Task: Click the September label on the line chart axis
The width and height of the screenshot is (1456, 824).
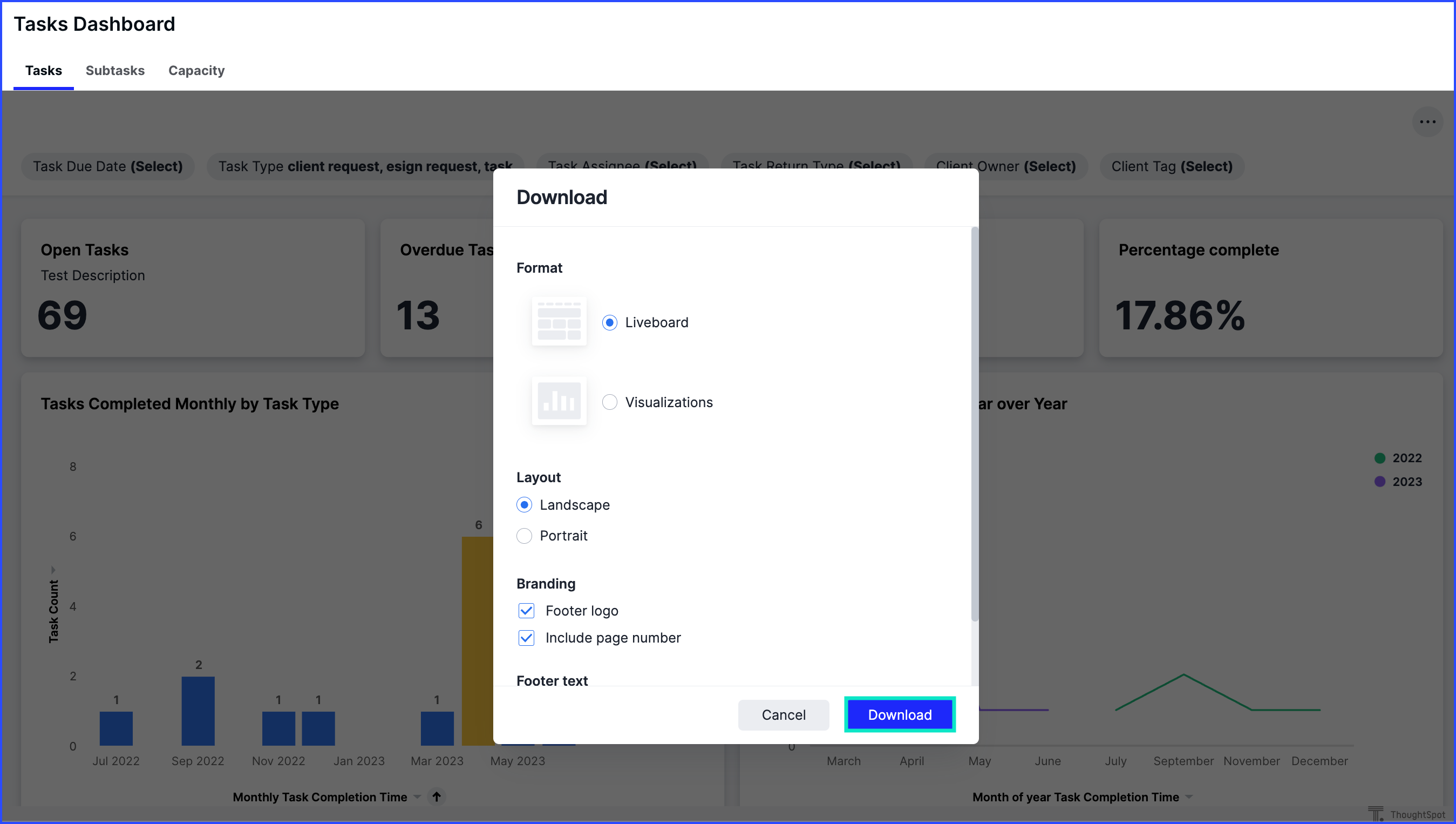Action: 1183,761
